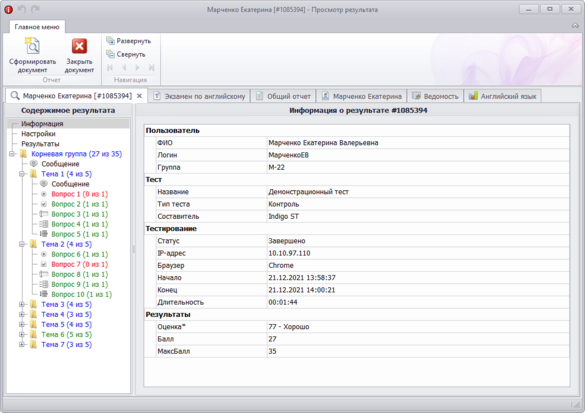
Task: Collapse the Тема 1 tree node
Action: click(x=22, y=174)
